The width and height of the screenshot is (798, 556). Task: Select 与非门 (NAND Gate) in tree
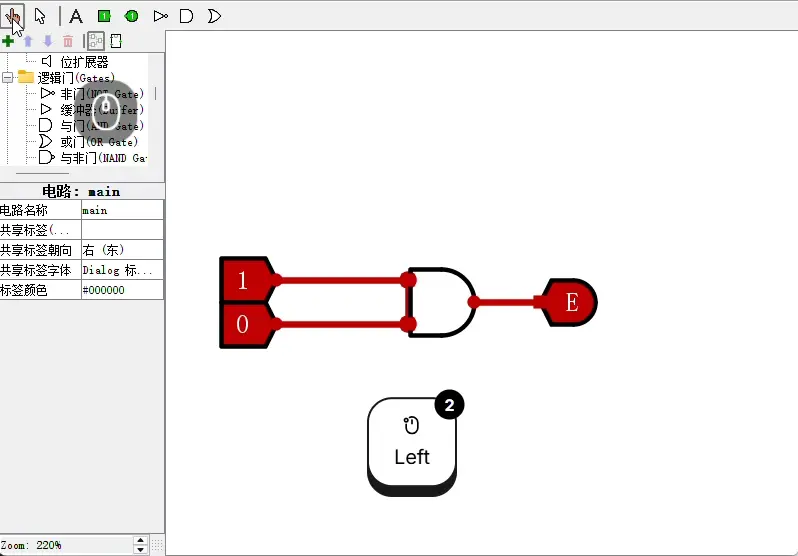(102, 158)
